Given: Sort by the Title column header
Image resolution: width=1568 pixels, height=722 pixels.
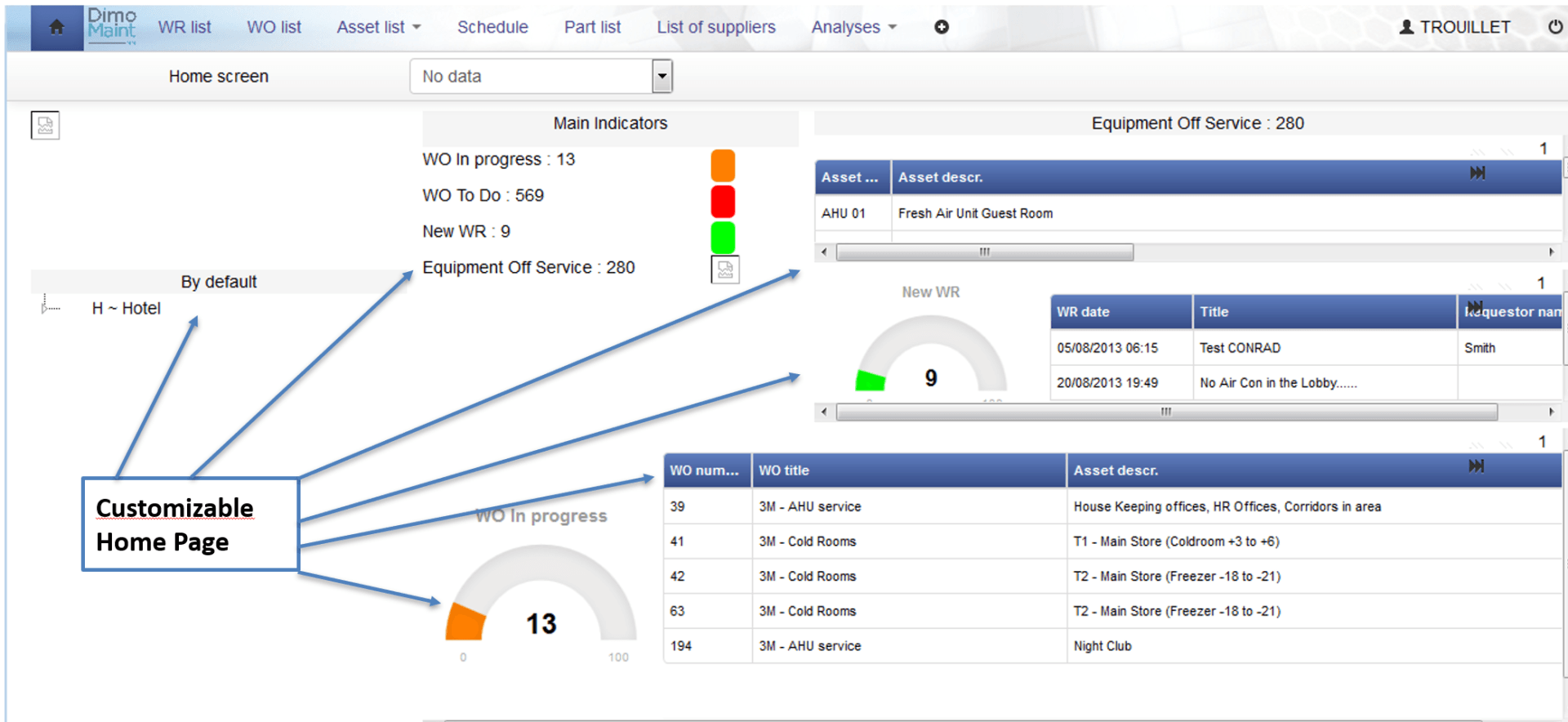Looking at the screenshot, I should pos(1325,312).
